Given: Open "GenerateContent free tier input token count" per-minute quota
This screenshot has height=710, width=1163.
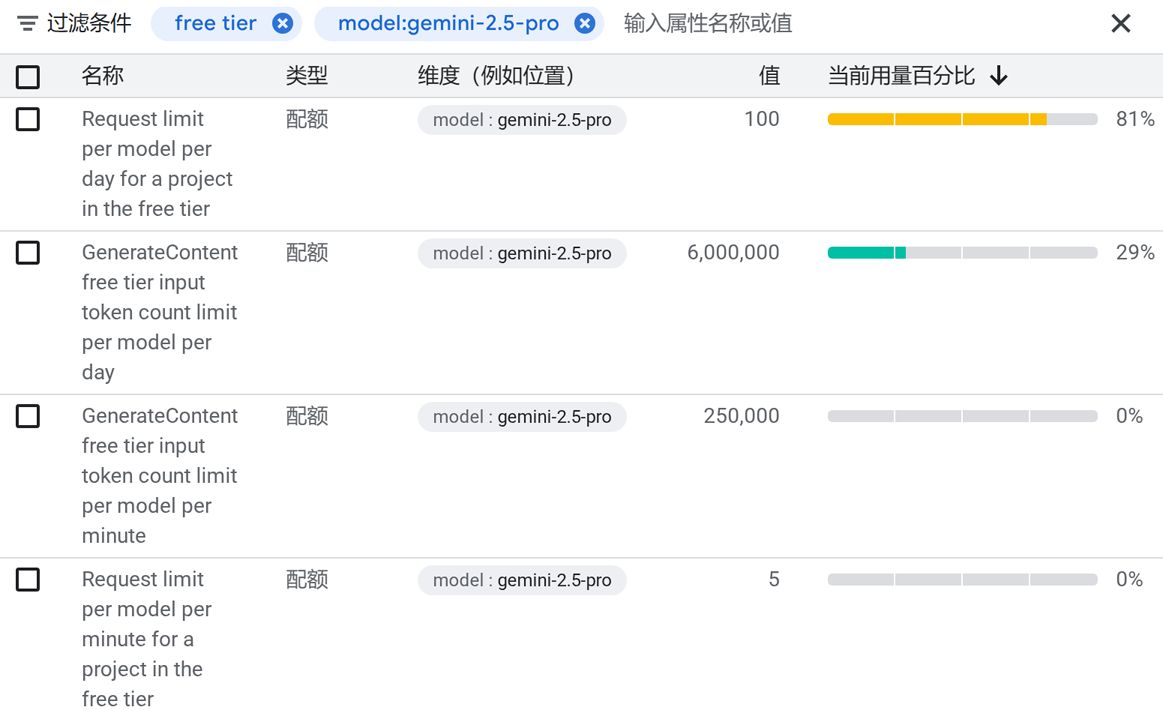Looking at the screenshot, I should click(x=159, y=476).
